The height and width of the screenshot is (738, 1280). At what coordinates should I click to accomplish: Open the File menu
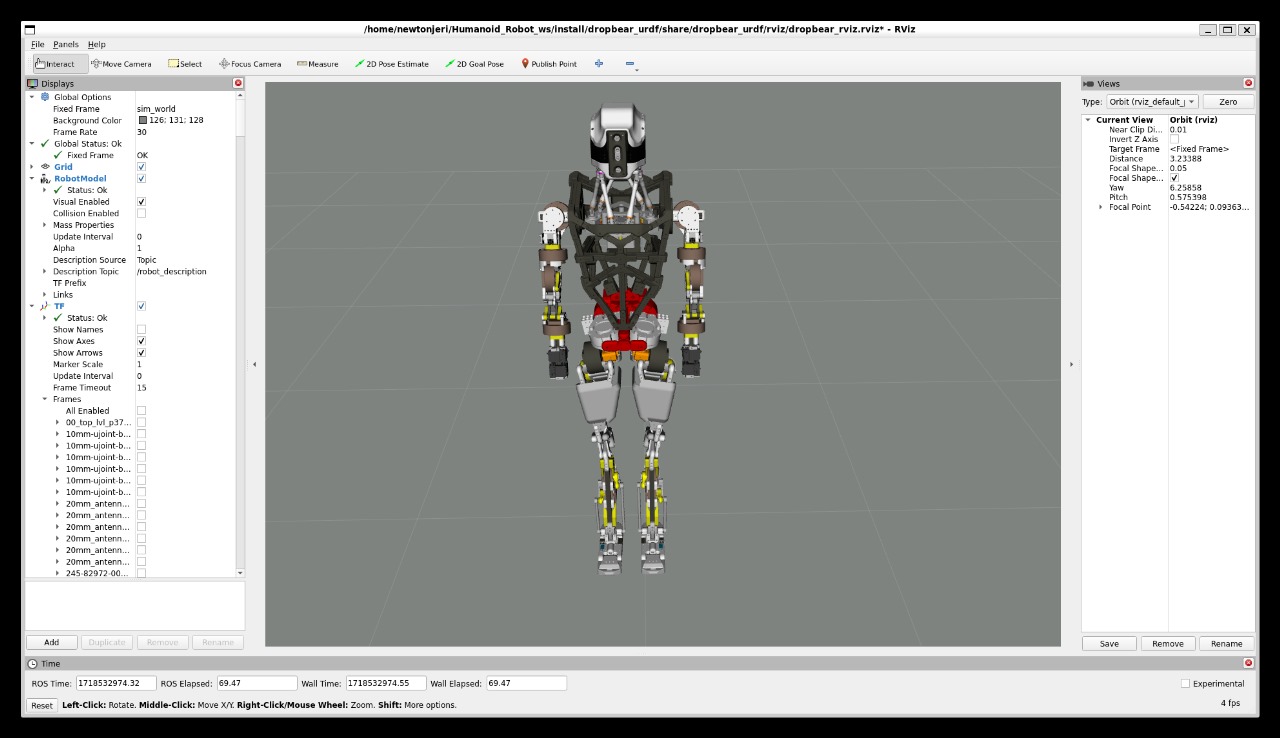37,45
